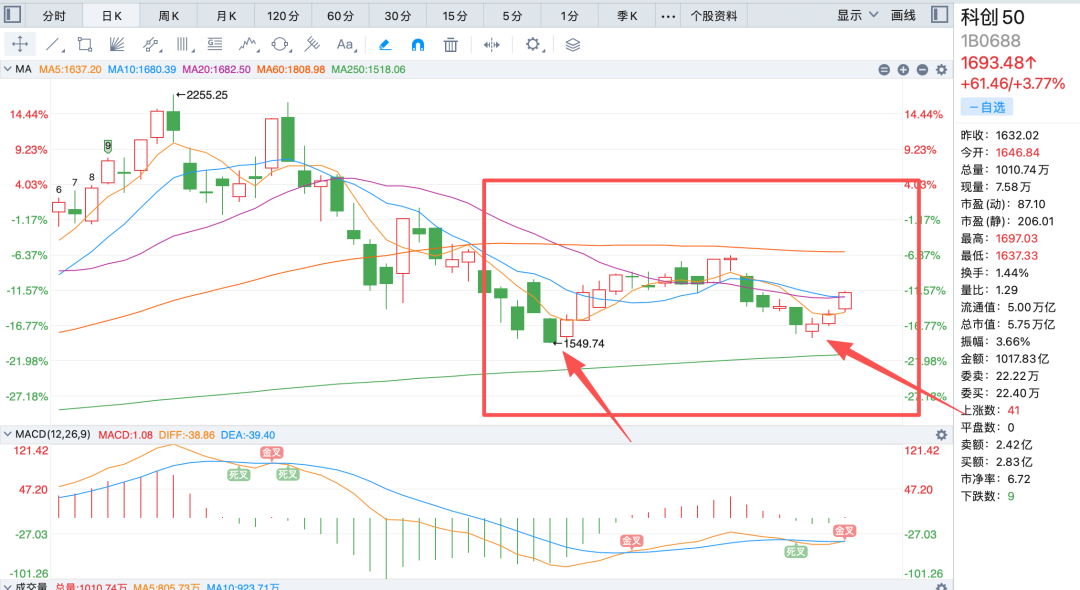1080x590 pixels.
Task: Toggle the blue magnet snap tool
Action: tap(417, 45)
